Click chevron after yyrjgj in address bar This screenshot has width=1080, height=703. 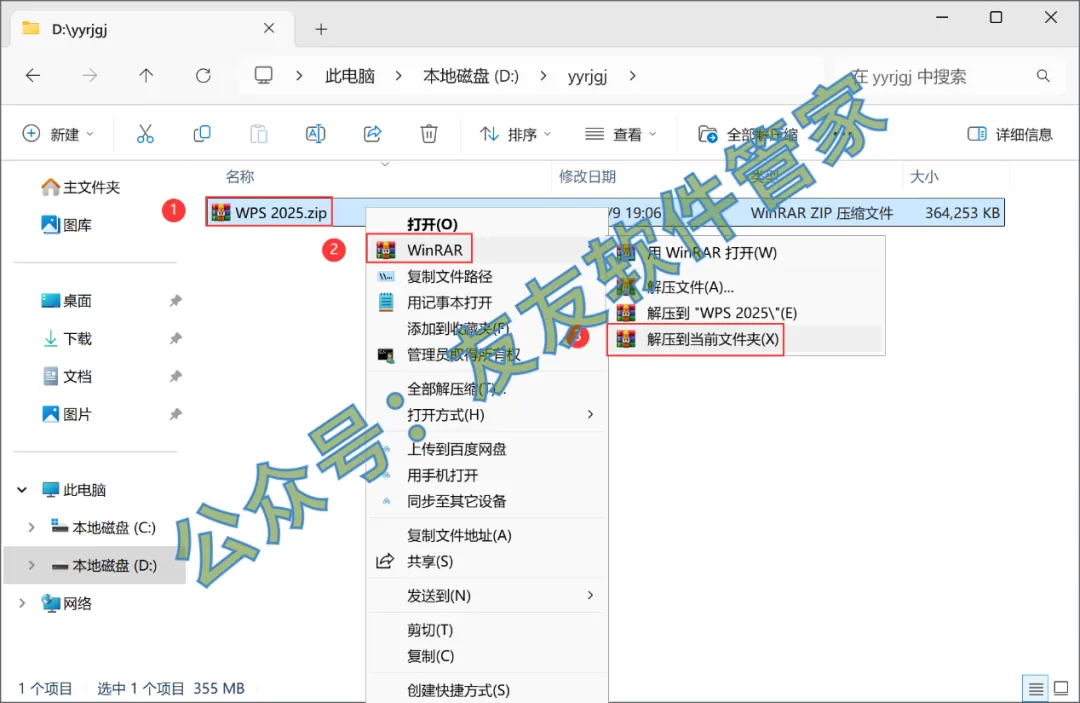[632, 76]
